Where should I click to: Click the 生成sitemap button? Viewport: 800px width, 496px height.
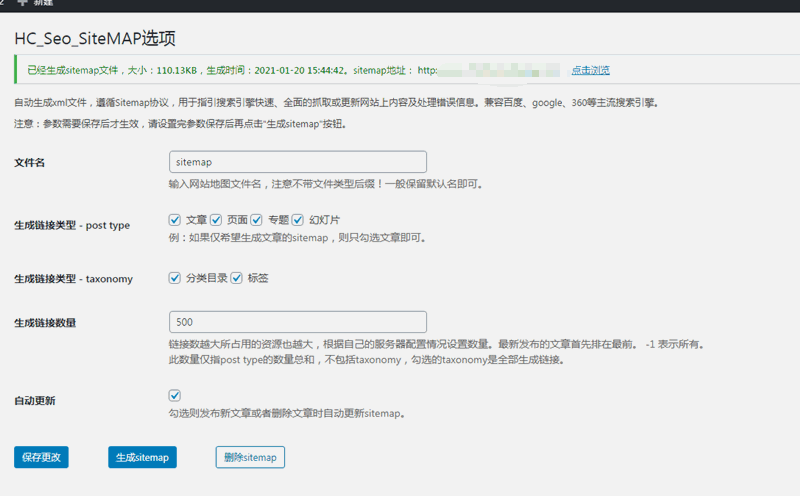pos(142,457)
